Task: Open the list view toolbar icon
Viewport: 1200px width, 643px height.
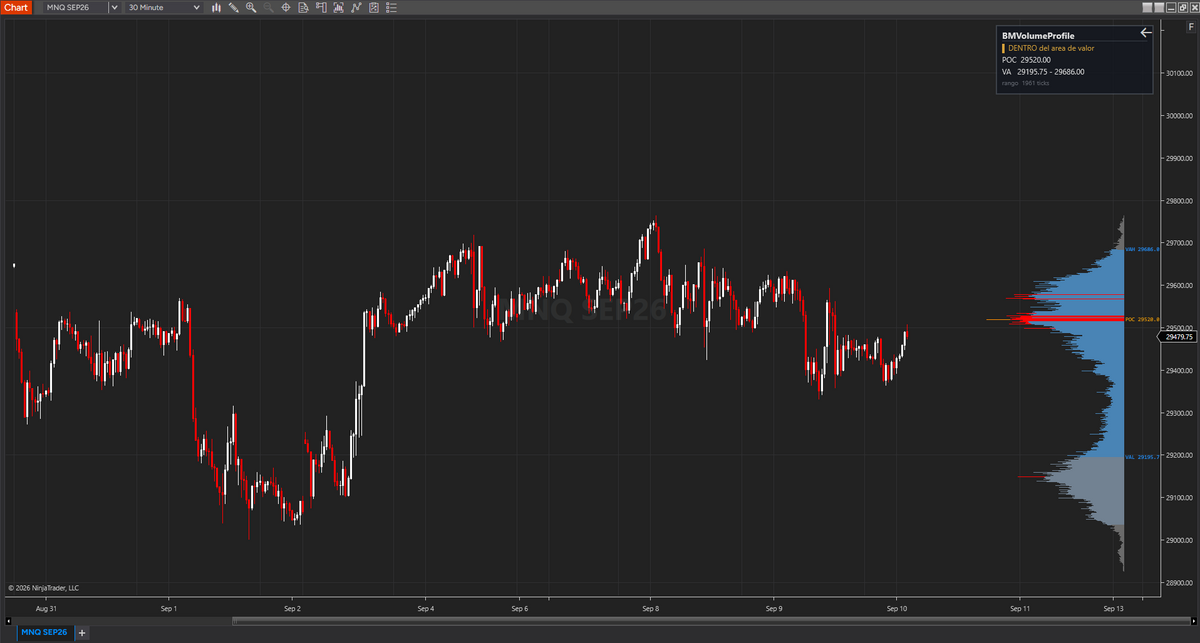Action: pyautogui.click(x=391, y=7)
